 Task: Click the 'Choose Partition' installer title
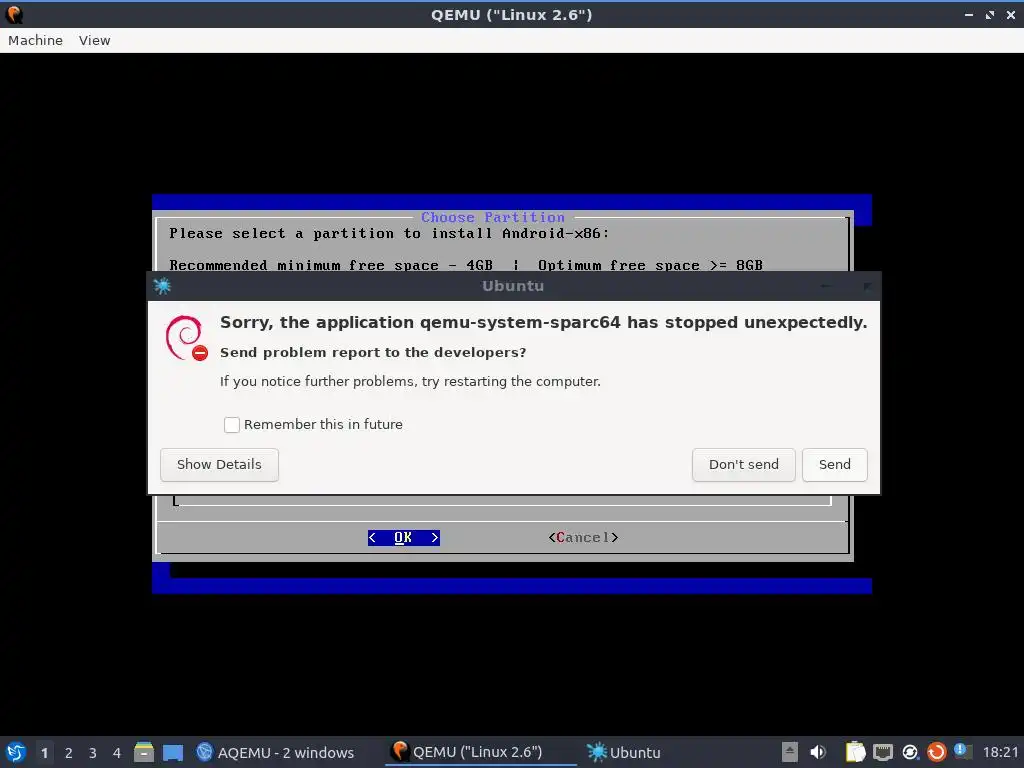point(493,217)
